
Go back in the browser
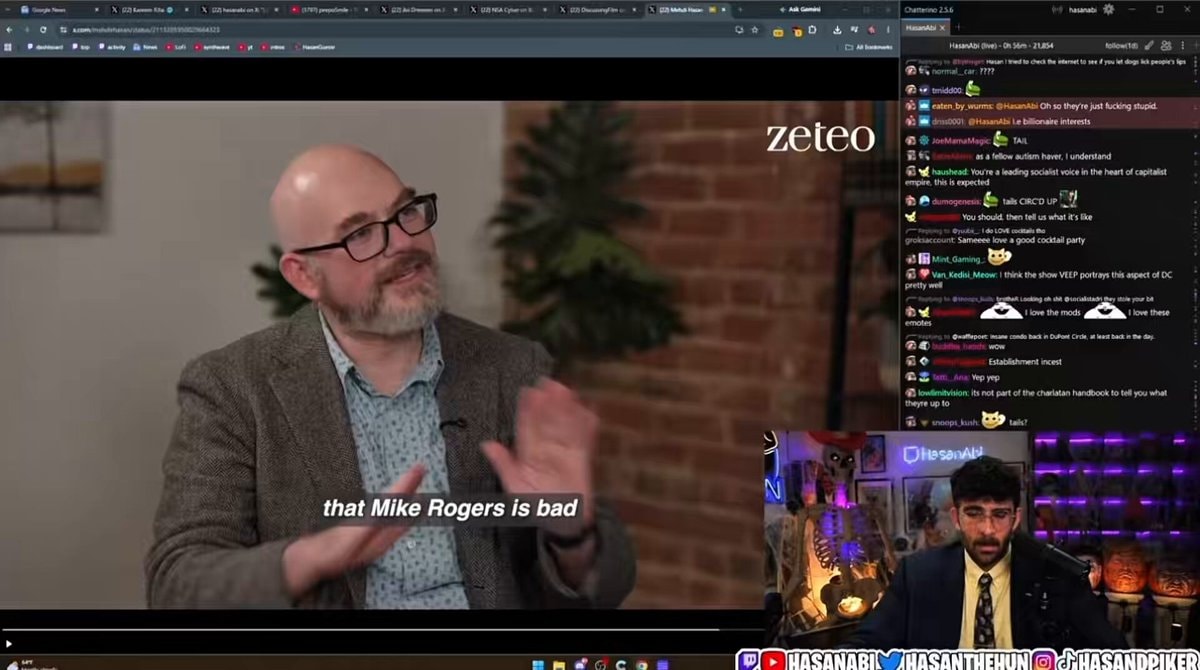click(9, 30)
